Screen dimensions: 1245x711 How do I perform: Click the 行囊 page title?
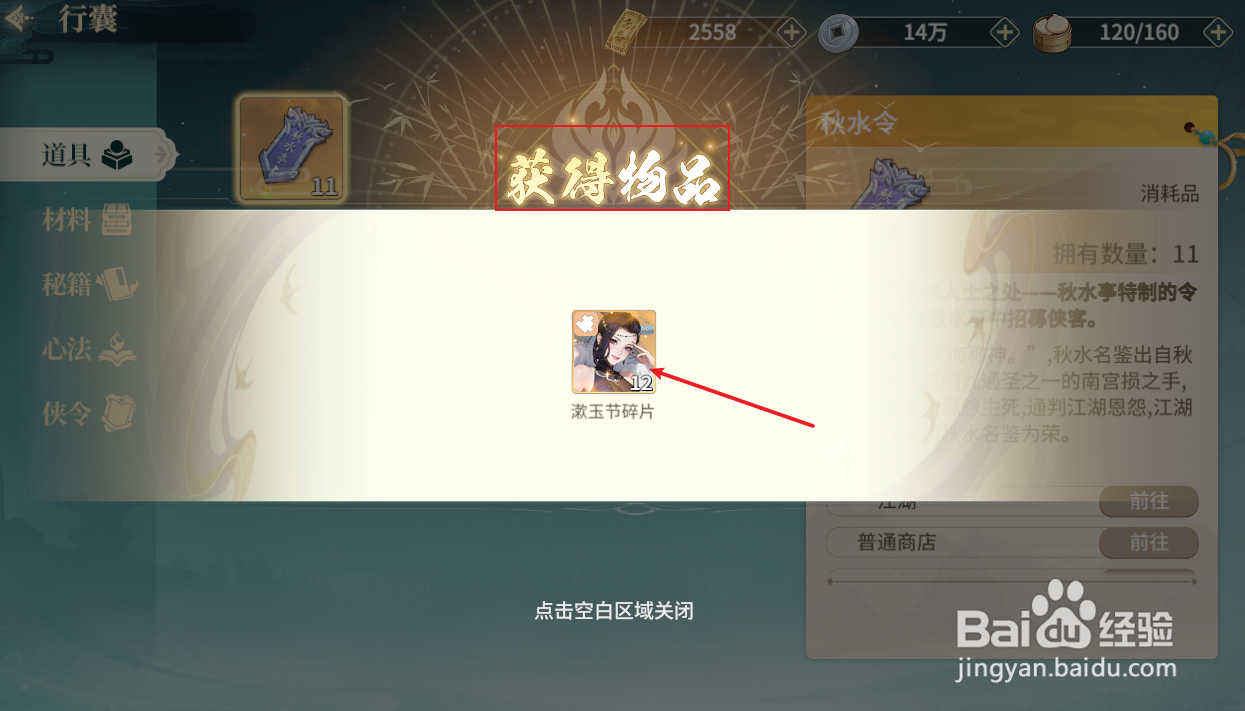point(88,19)
